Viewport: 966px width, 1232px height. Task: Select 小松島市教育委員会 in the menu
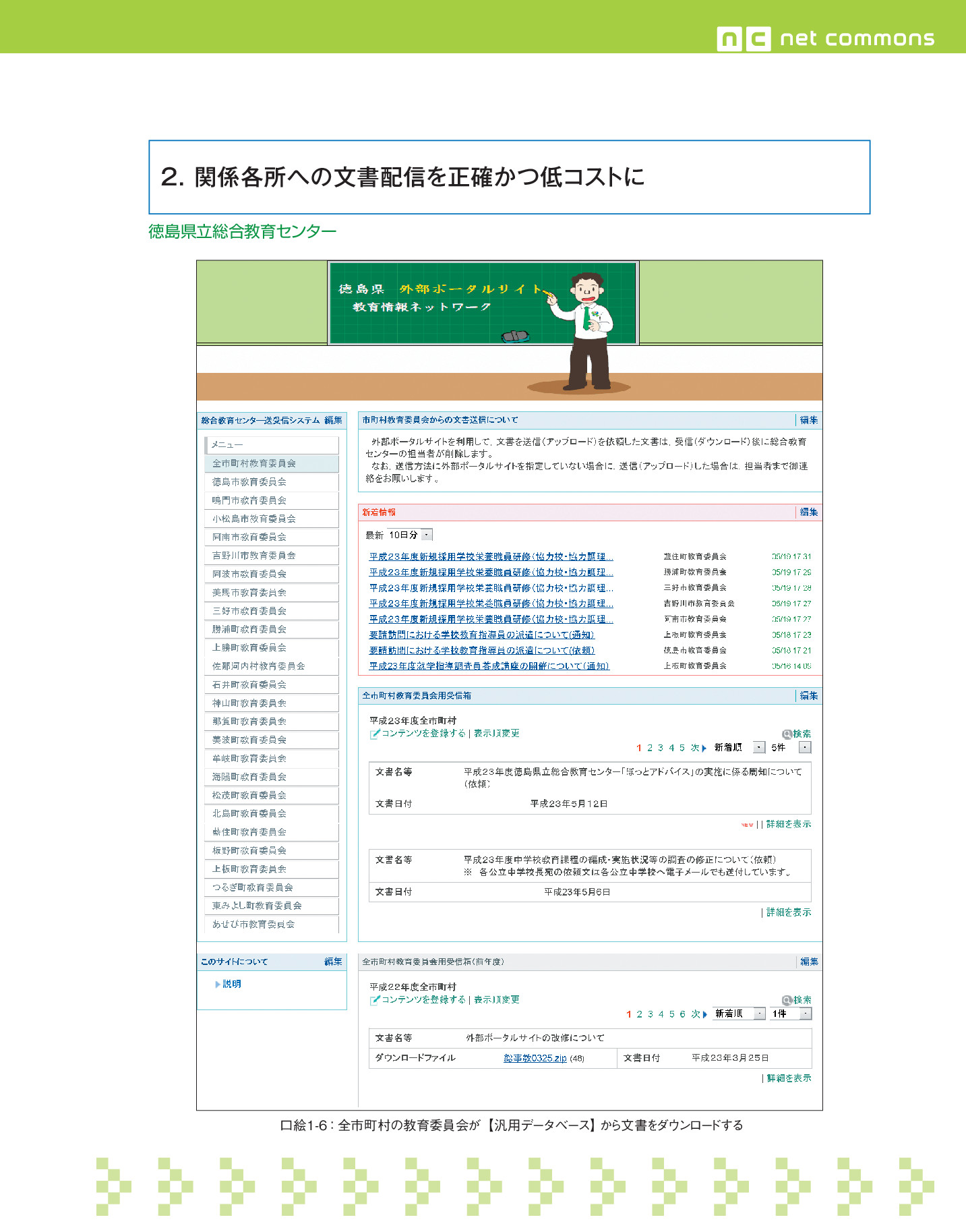(272, 519)
